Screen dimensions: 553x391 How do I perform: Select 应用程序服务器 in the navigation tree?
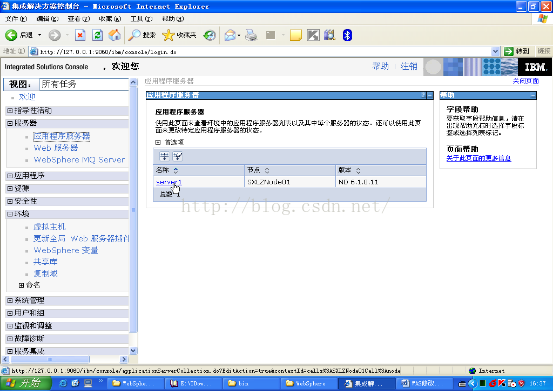pyautogui.click(x=62, y=136)
